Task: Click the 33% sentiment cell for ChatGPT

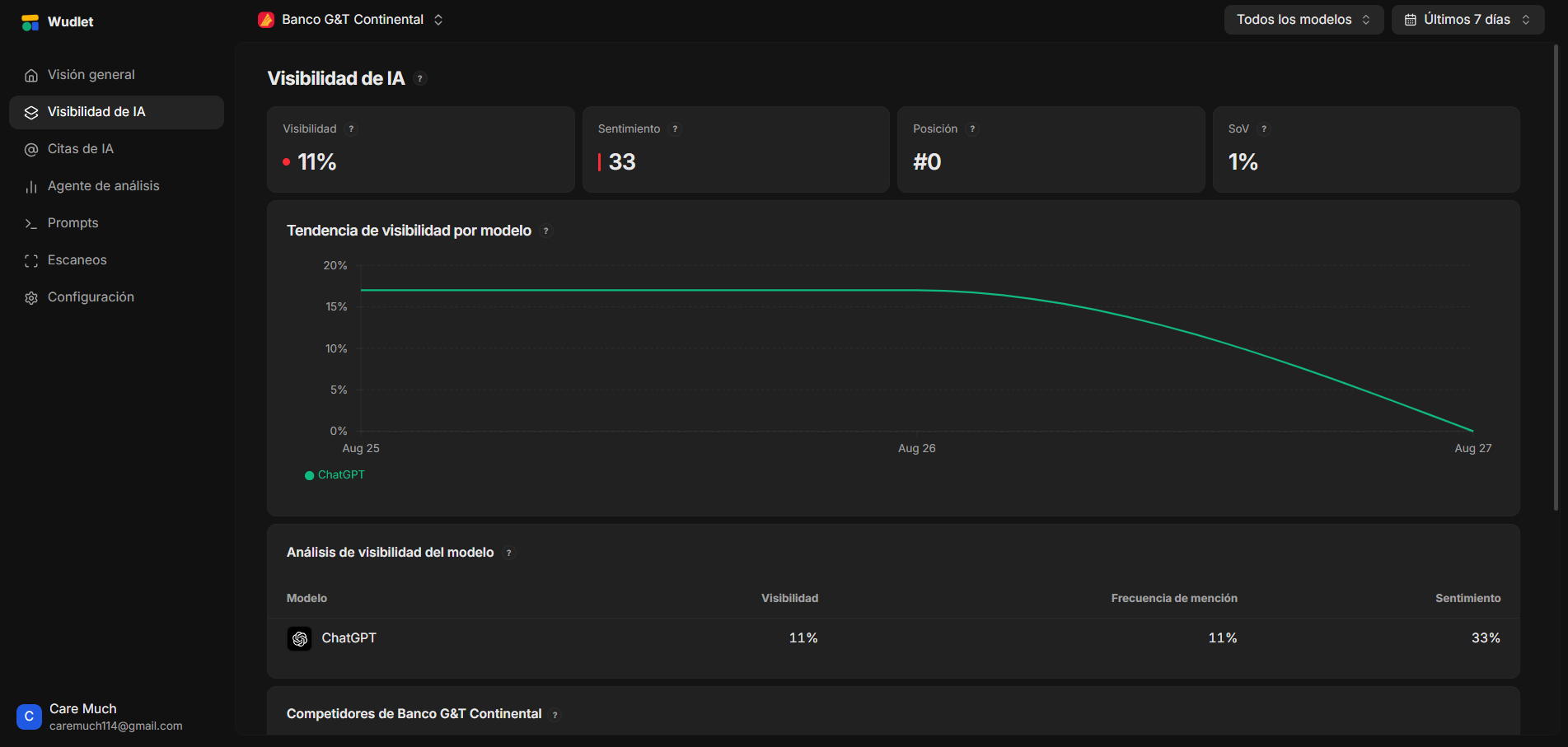Action: [1486, 638]
